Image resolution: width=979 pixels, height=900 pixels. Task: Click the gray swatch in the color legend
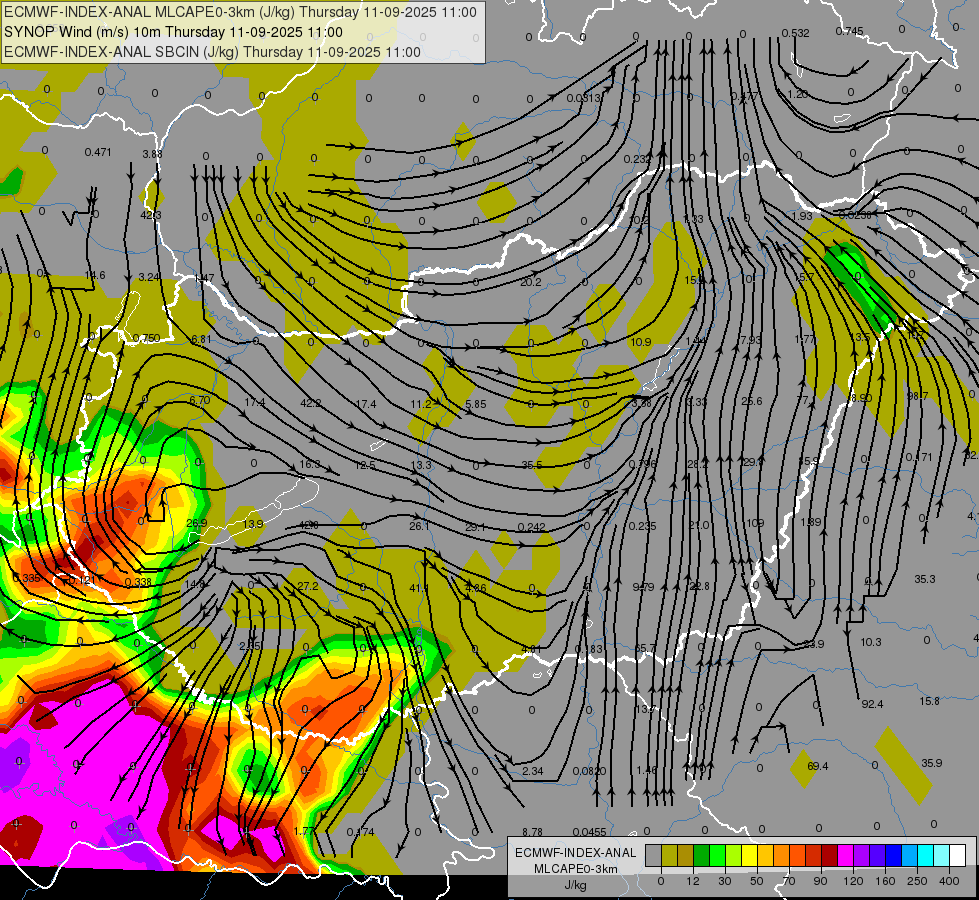pyautogui.click(x=654, y=856)
